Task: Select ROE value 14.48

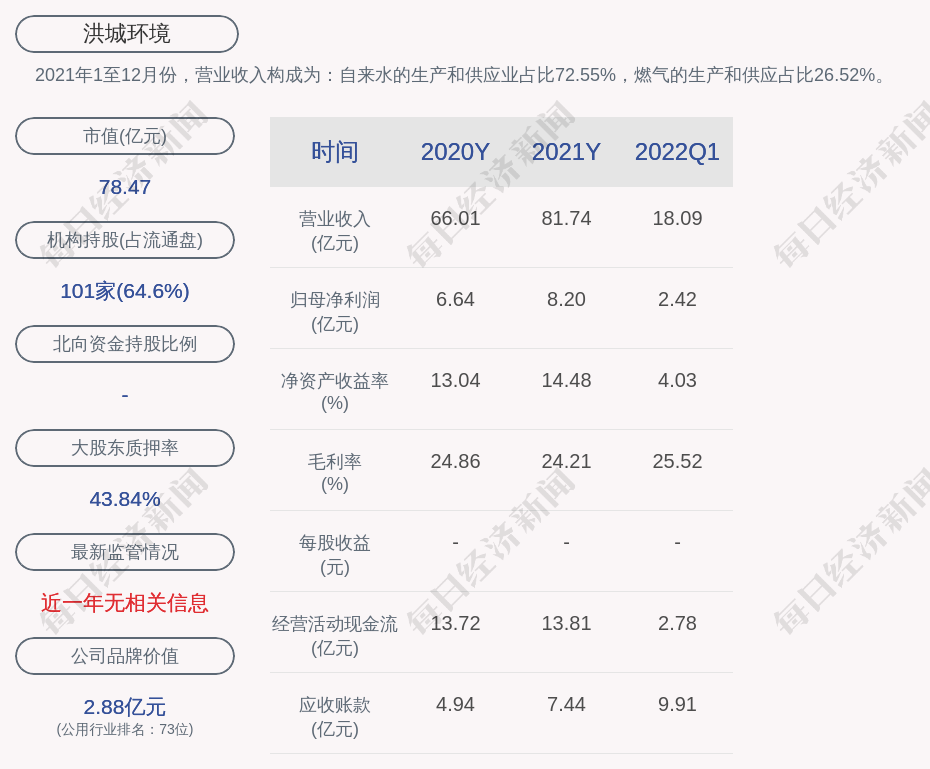Action: 566,380
